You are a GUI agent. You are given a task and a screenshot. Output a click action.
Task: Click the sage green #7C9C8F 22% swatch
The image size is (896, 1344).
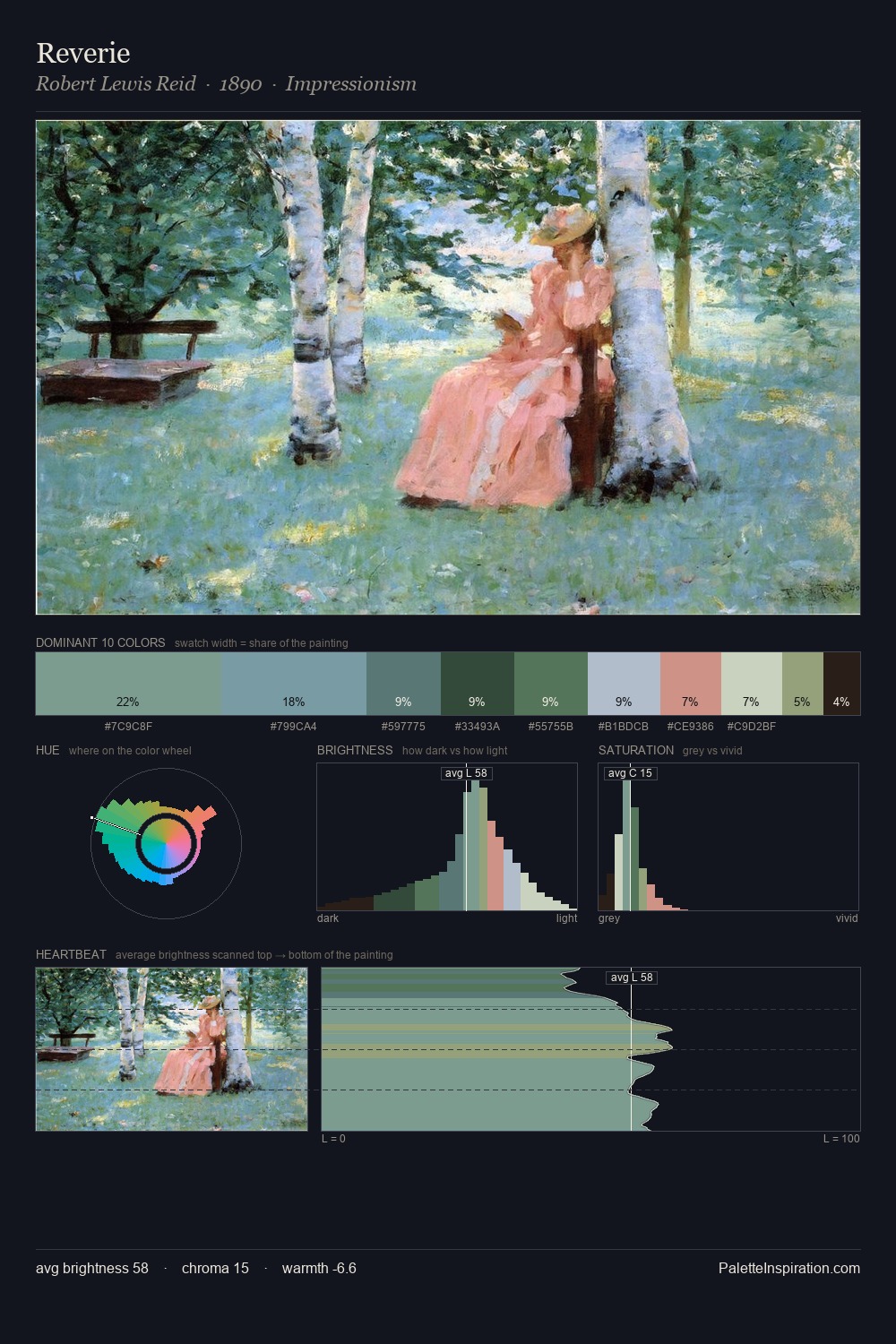[128, 683]
